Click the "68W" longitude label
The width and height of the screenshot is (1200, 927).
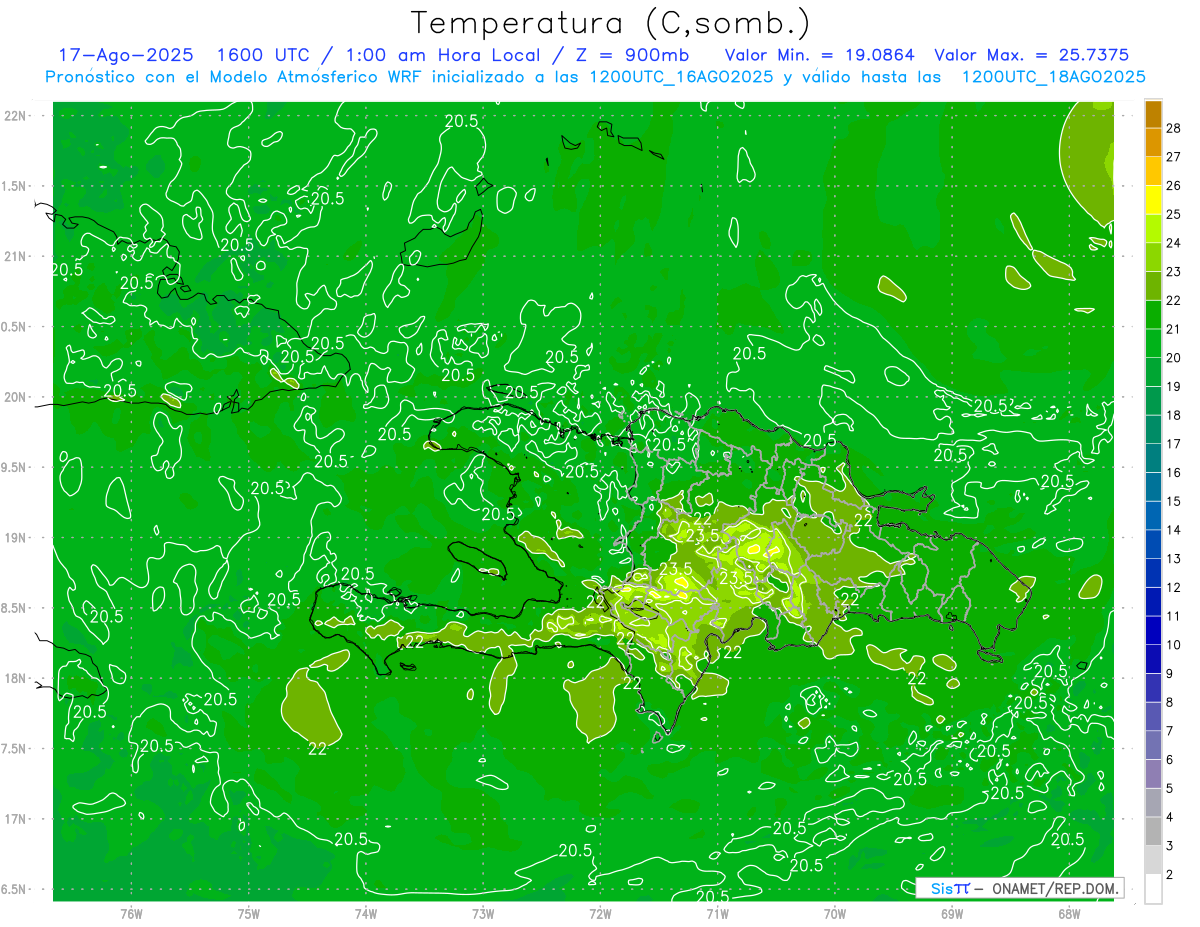[x=1069, y=913]
